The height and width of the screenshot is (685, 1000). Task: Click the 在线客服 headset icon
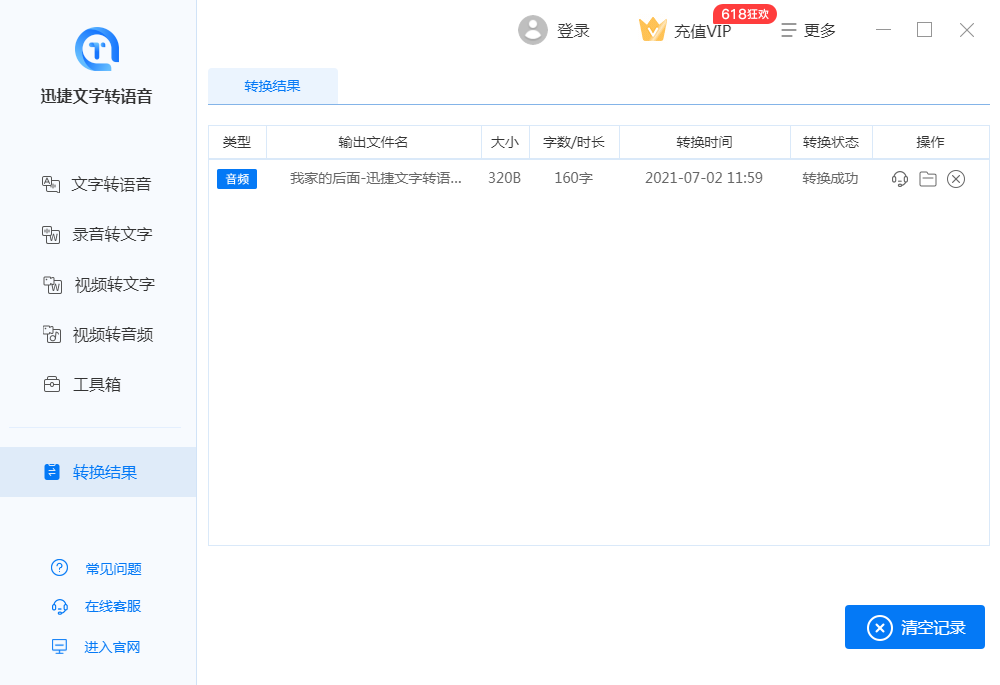59,607
